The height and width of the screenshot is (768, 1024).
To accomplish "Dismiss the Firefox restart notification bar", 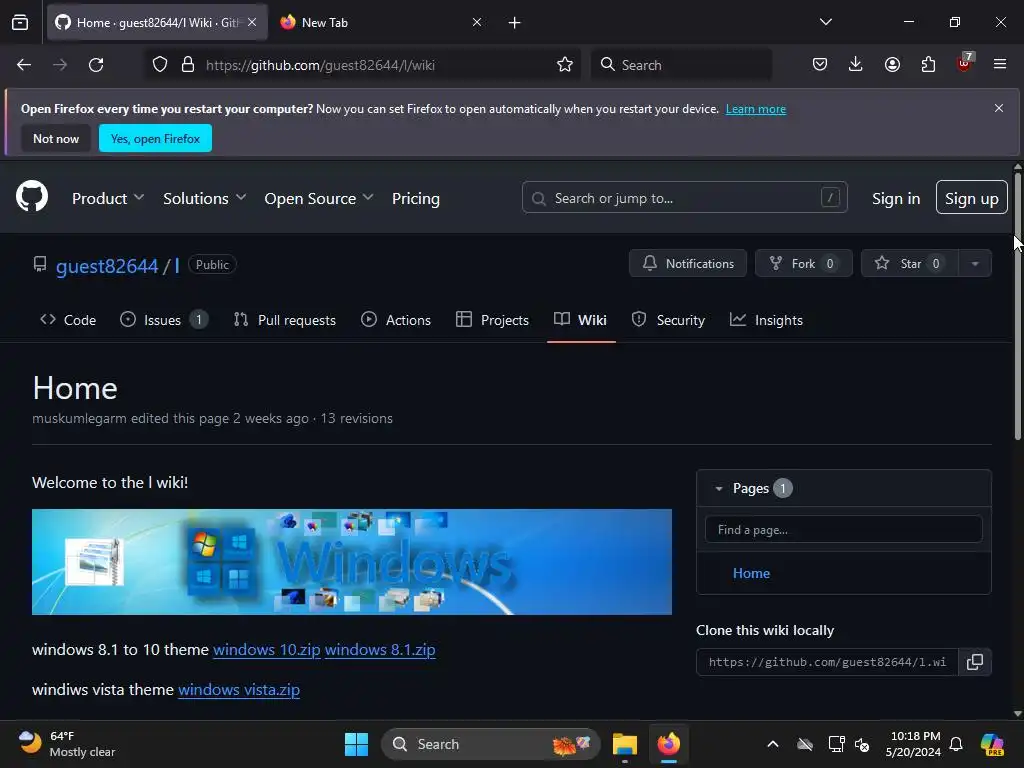I will (999, 108).
